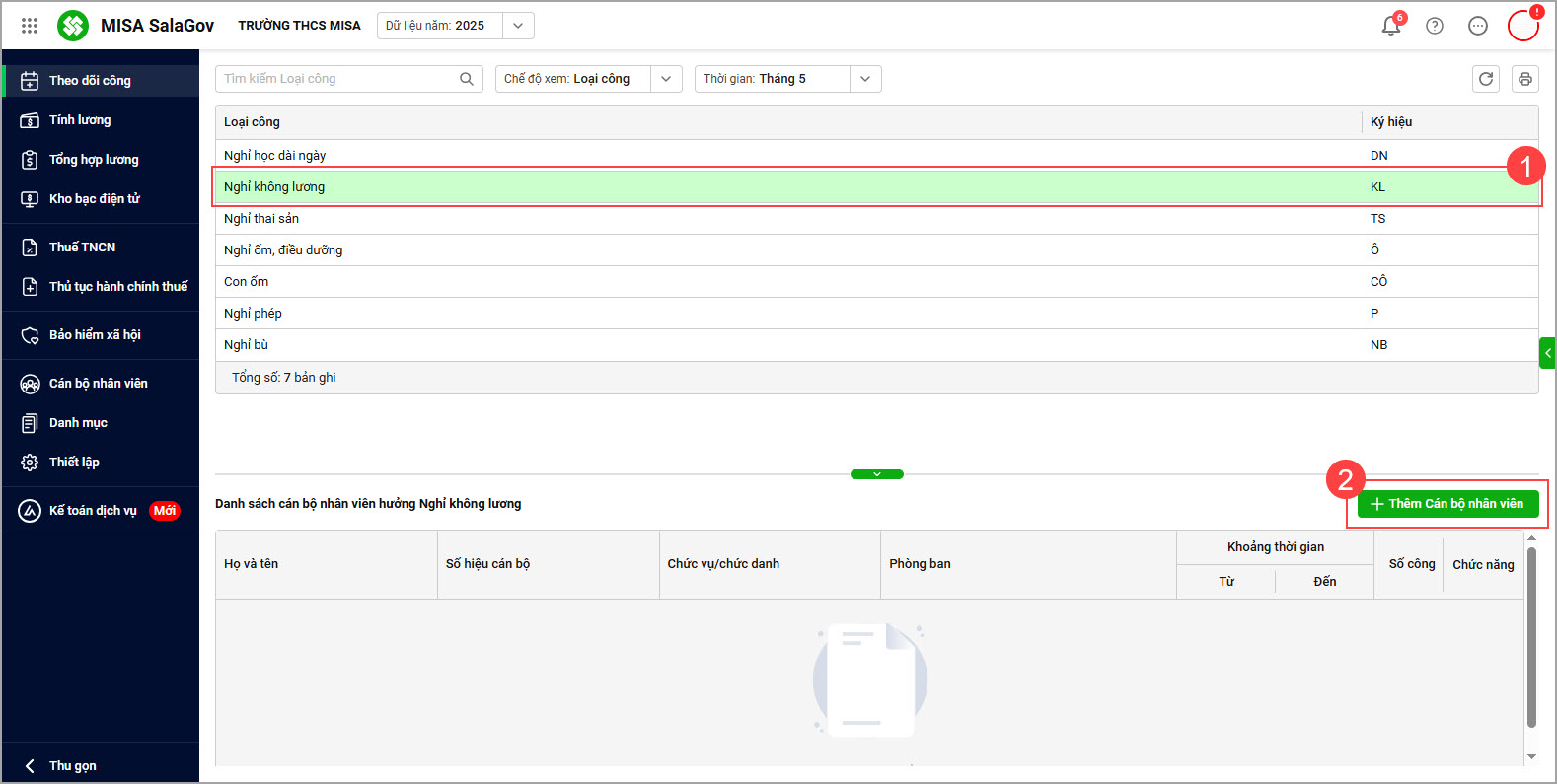Click the chat message bubble icon
This screenshot has height=784, width=1557.
point(1478,26)
